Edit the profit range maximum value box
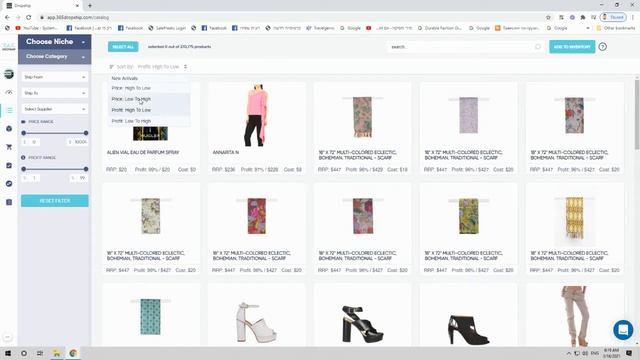 point(79,178)
